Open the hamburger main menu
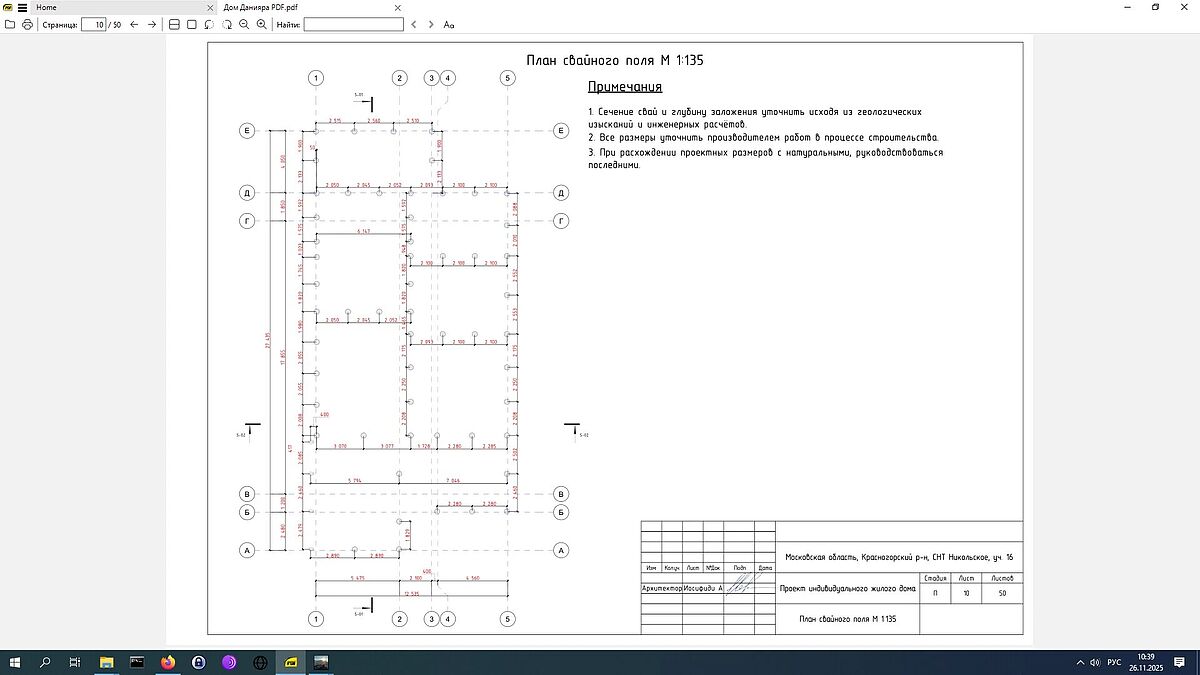1200x675 pixels. [x=21, y=7]
